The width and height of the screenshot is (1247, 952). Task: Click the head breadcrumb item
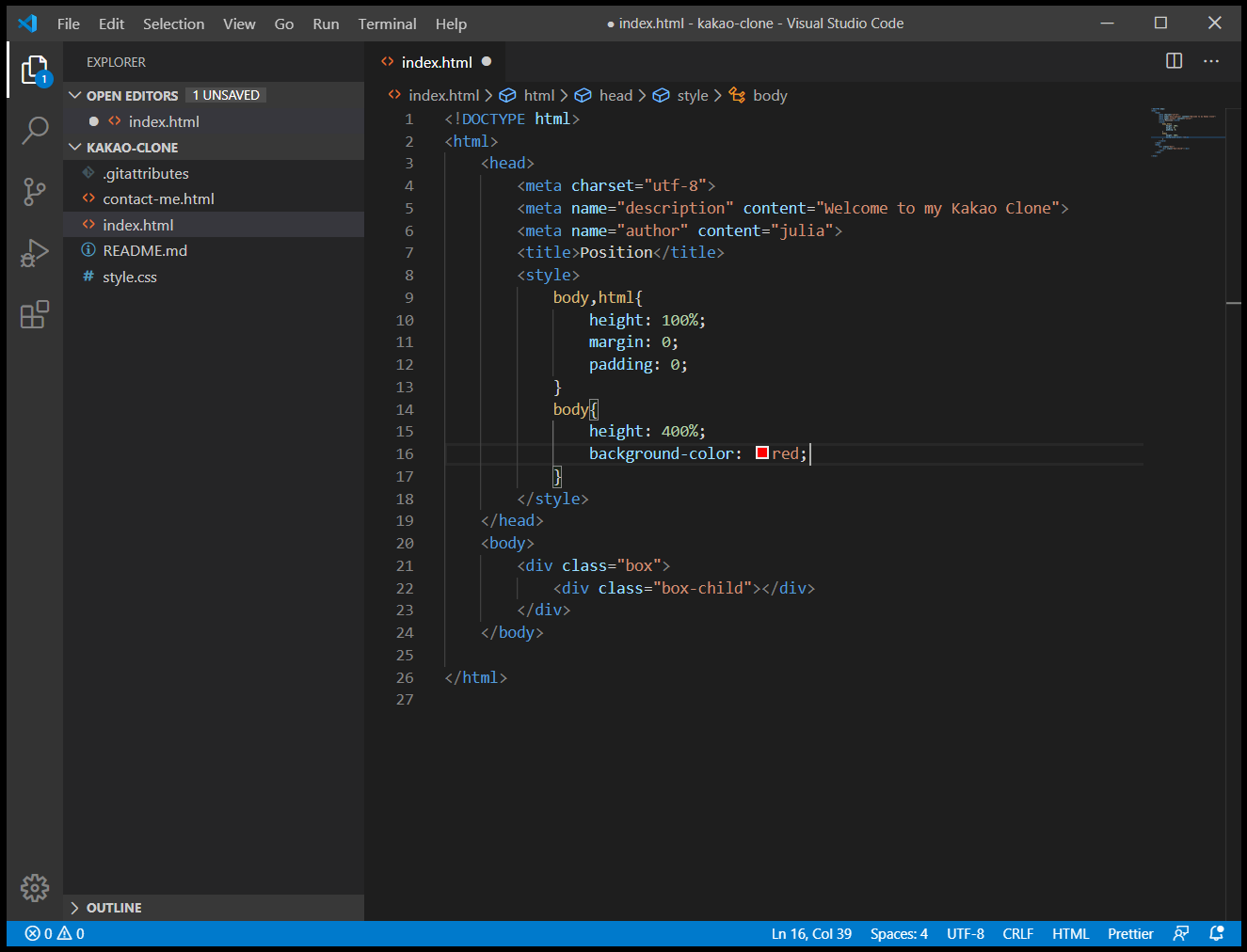604,95
